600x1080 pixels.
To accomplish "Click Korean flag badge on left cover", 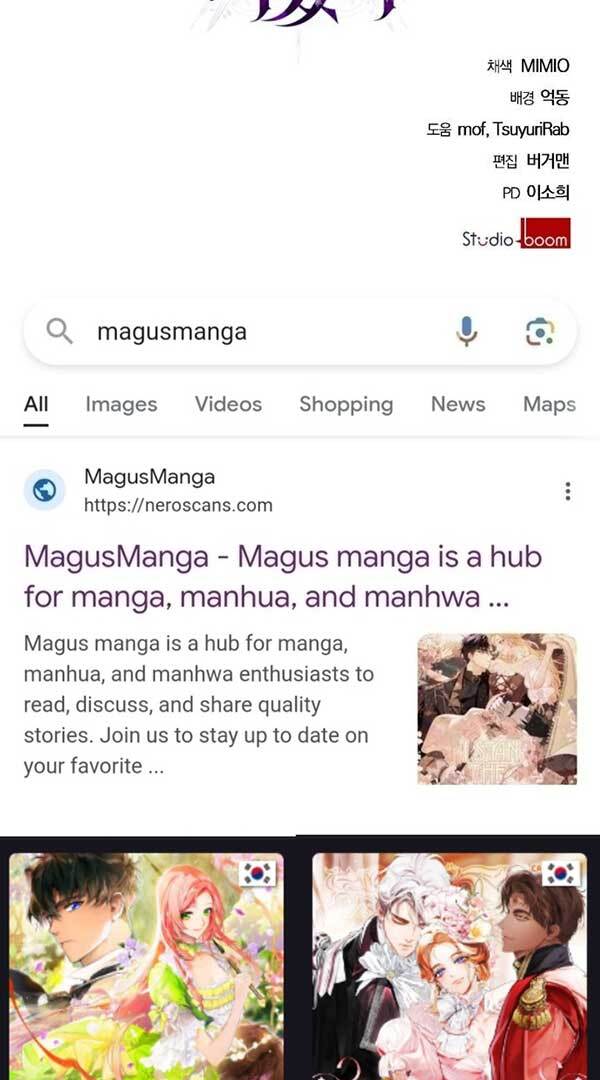I will coord(258,873).
